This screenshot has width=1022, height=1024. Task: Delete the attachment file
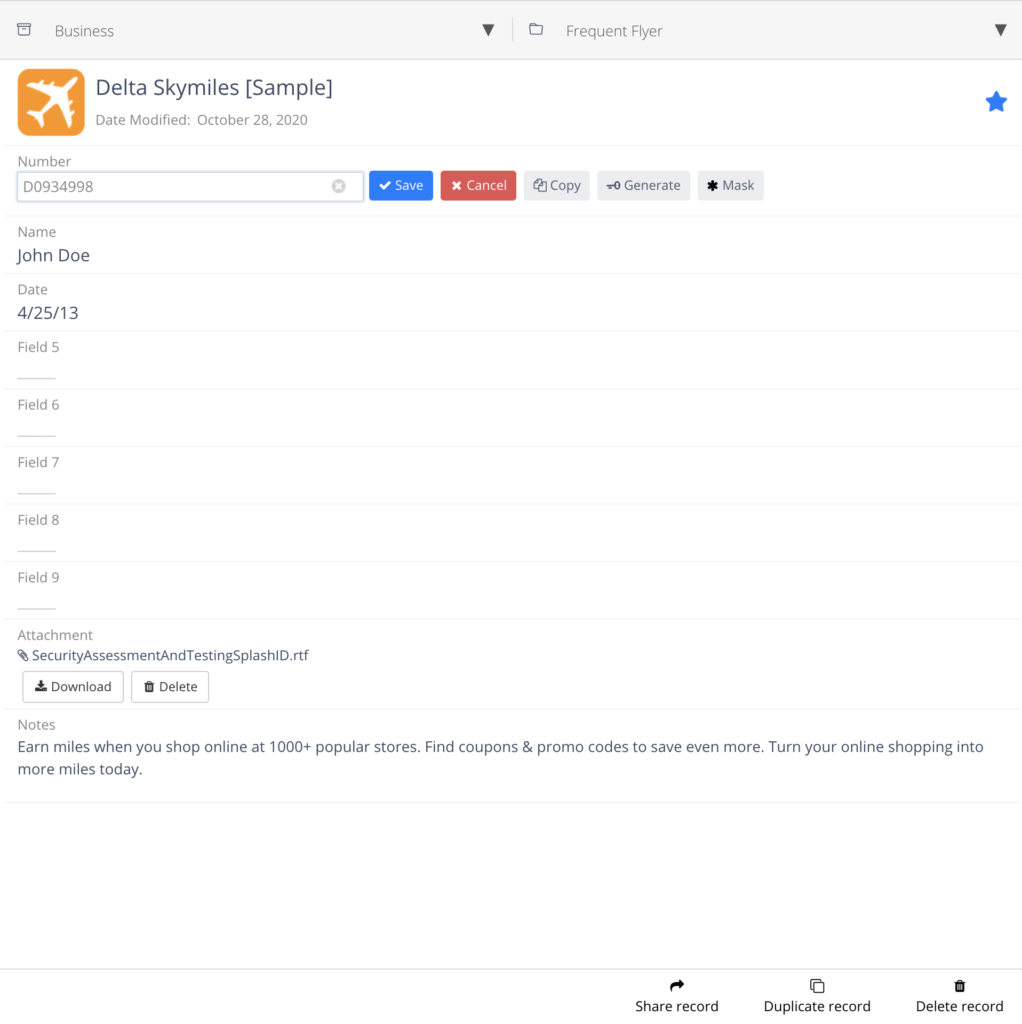pyautogui.click(x=170, y=687)
